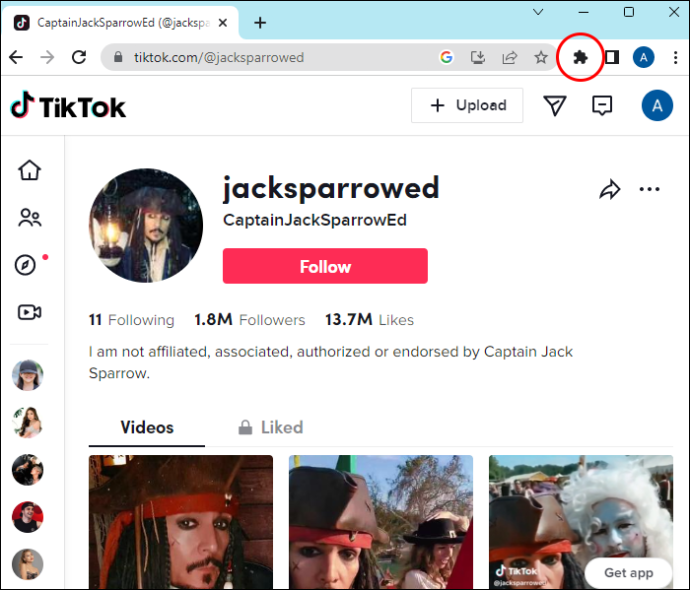This screenshot has width=690, height=590.
Task: Click the jacksparrowed username heading
Action: (x=331, y=189)
